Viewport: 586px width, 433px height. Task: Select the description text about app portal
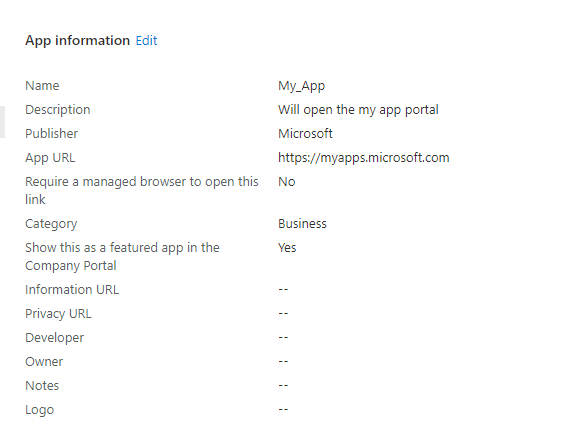[x=358, y=110]
